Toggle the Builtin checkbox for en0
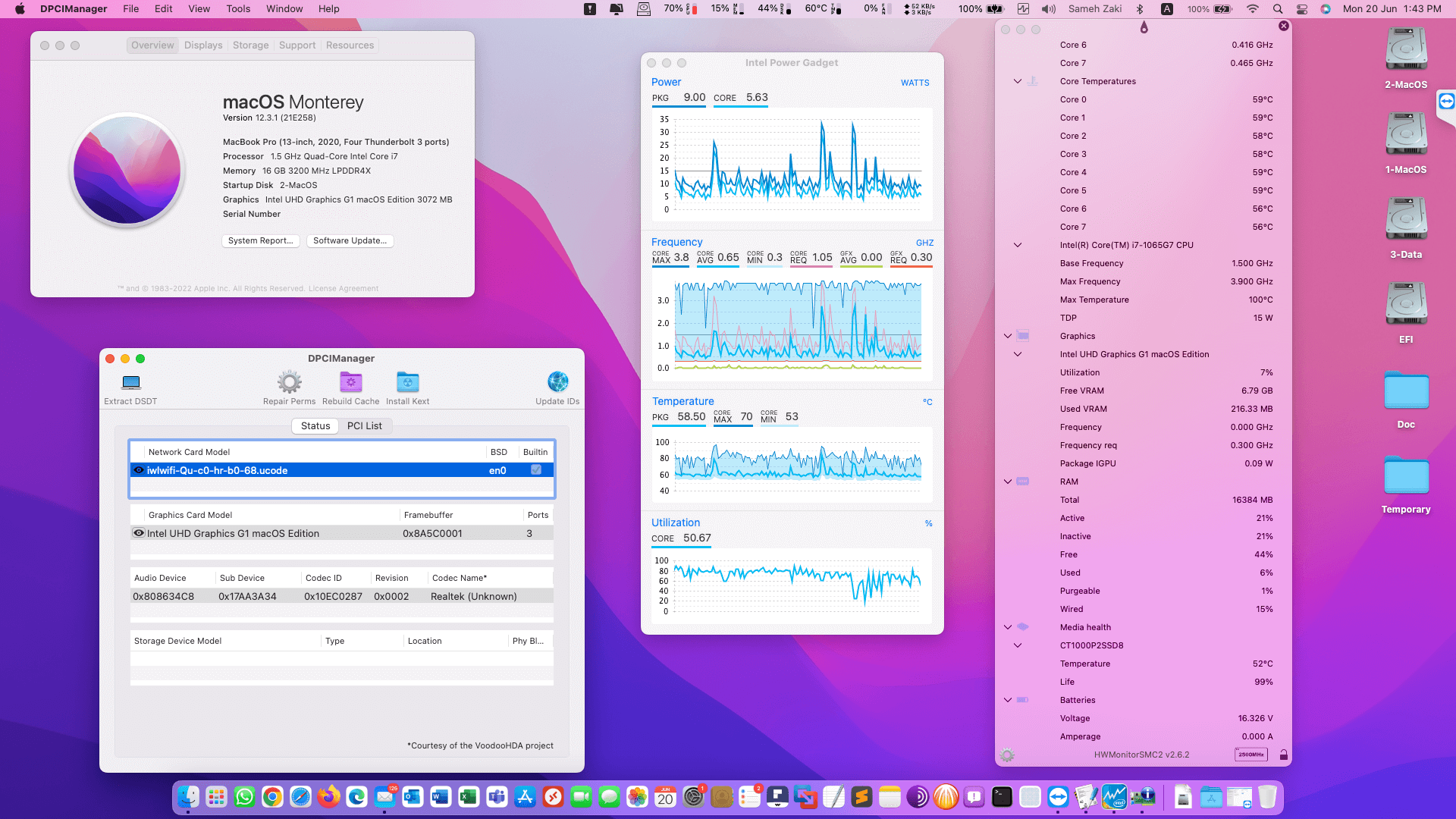This screenshot has width=1456, height=819. 536,470
